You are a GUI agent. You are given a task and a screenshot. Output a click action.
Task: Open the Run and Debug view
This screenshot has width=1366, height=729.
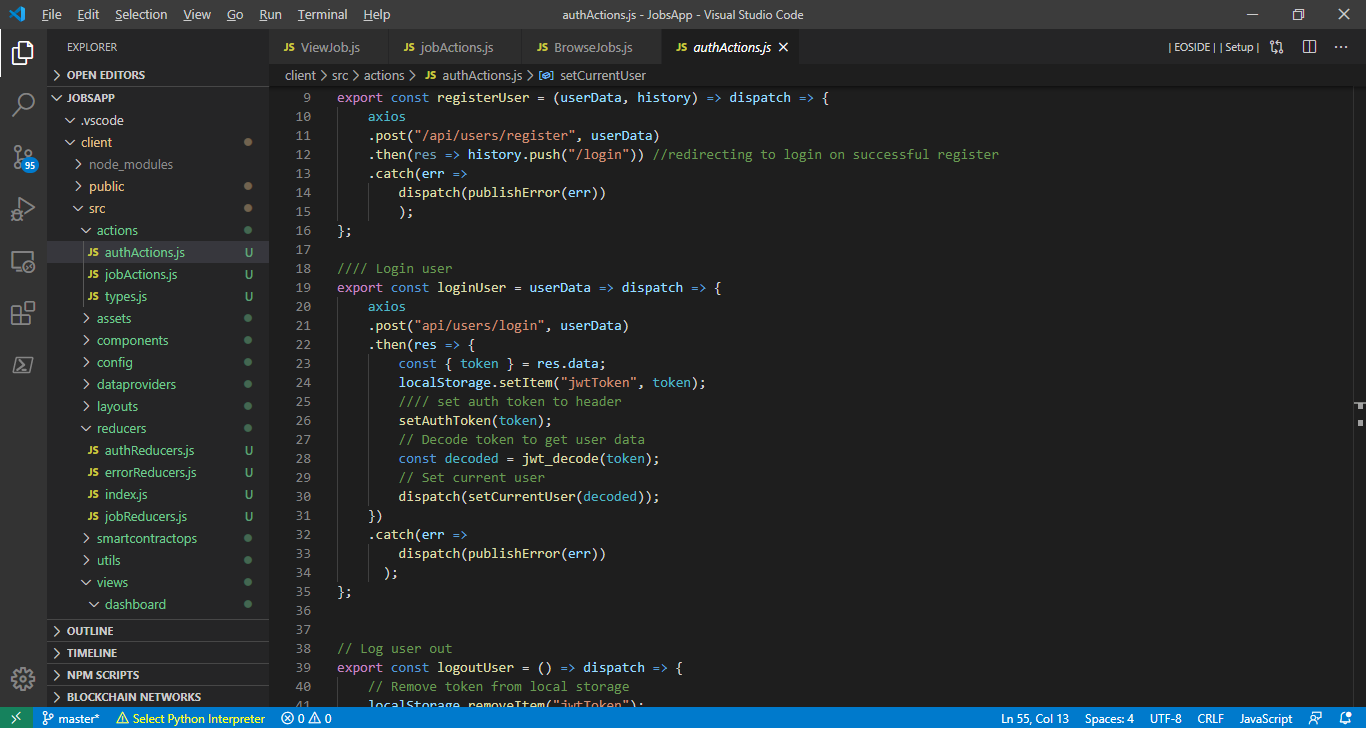click(23, 209)
